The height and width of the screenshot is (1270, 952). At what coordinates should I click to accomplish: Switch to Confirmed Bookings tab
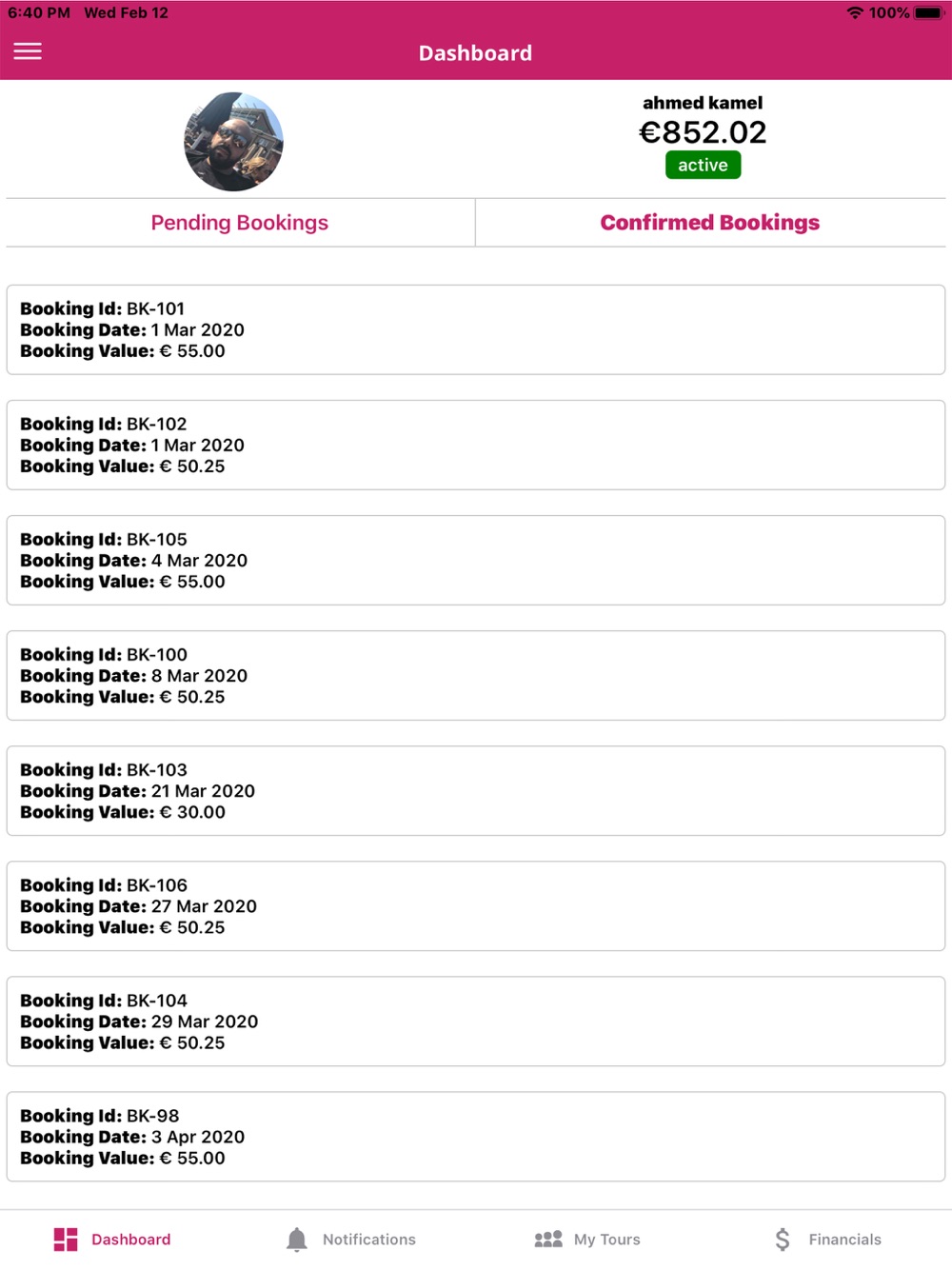coord(710,223)
